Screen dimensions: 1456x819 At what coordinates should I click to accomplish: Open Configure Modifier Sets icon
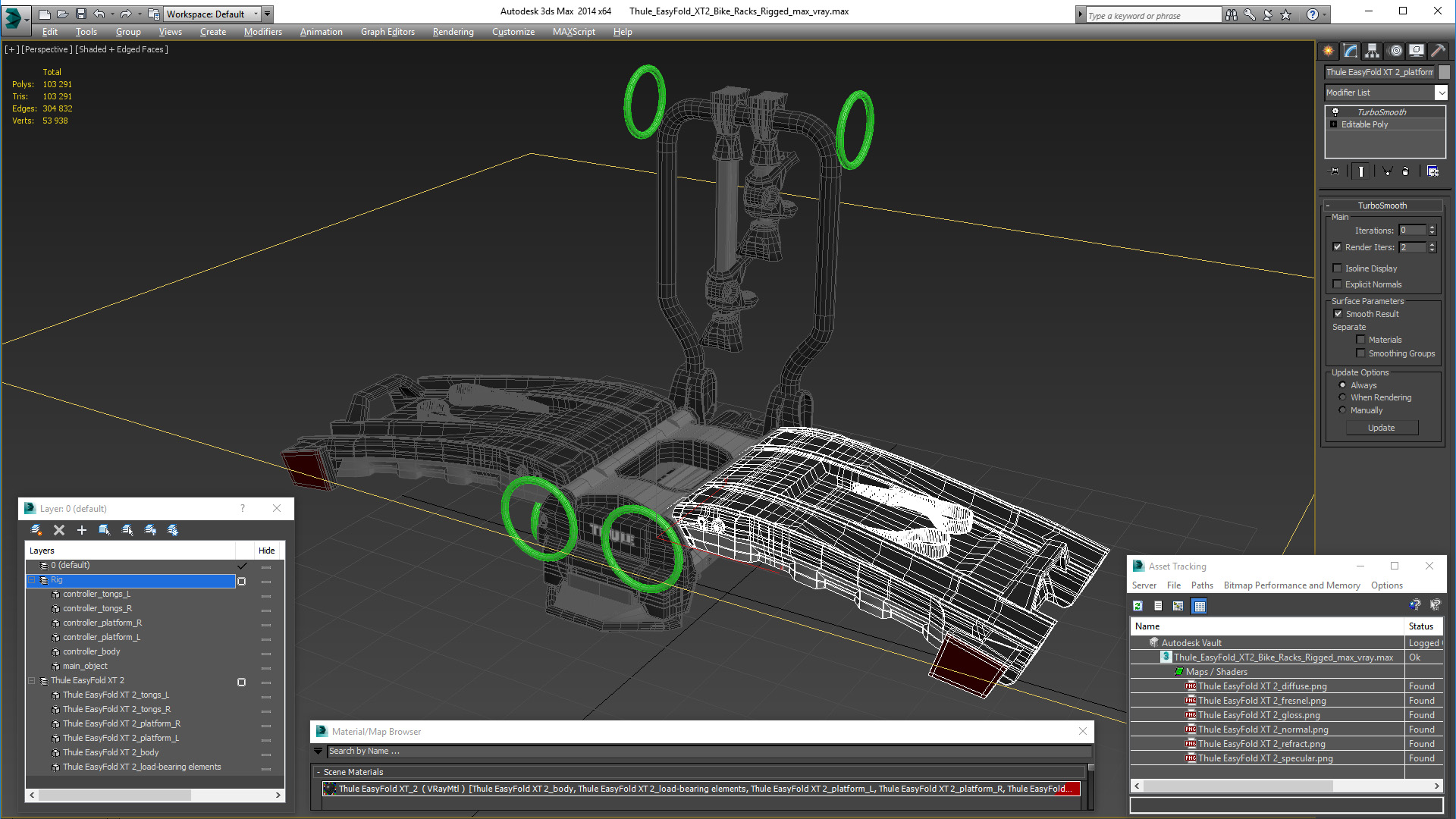pos(1432,171)
